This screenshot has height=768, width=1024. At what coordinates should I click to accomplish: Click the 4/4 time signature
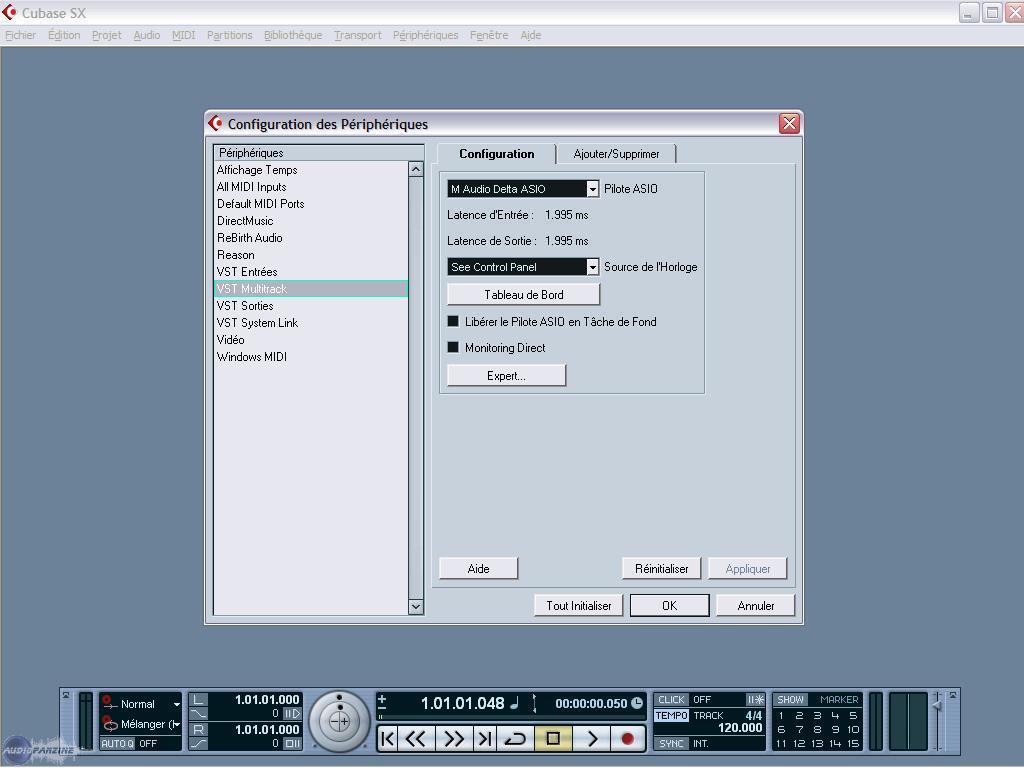point(754,715)
